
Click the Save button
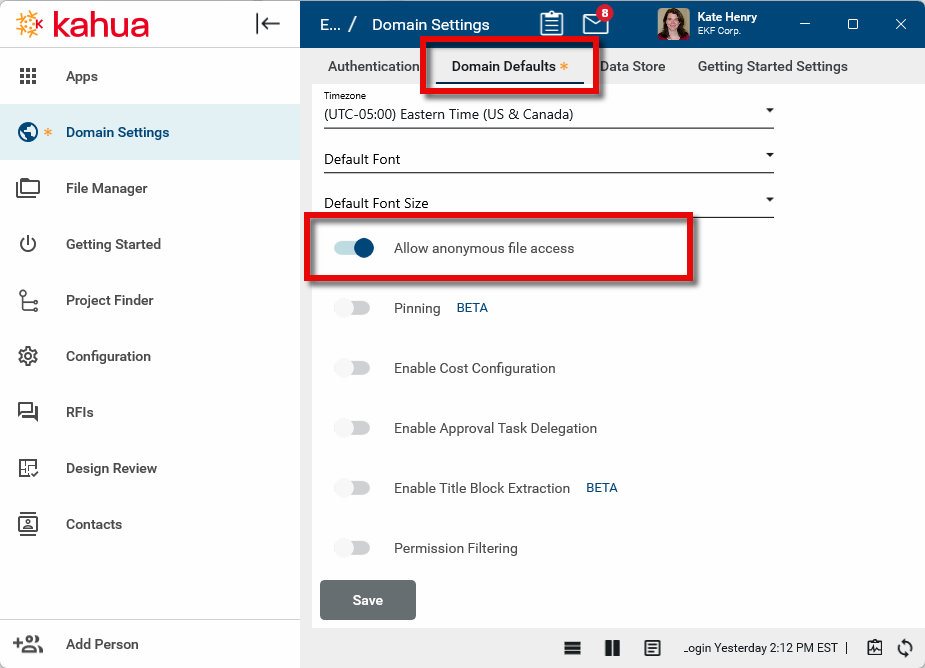(x=367, y=600)
